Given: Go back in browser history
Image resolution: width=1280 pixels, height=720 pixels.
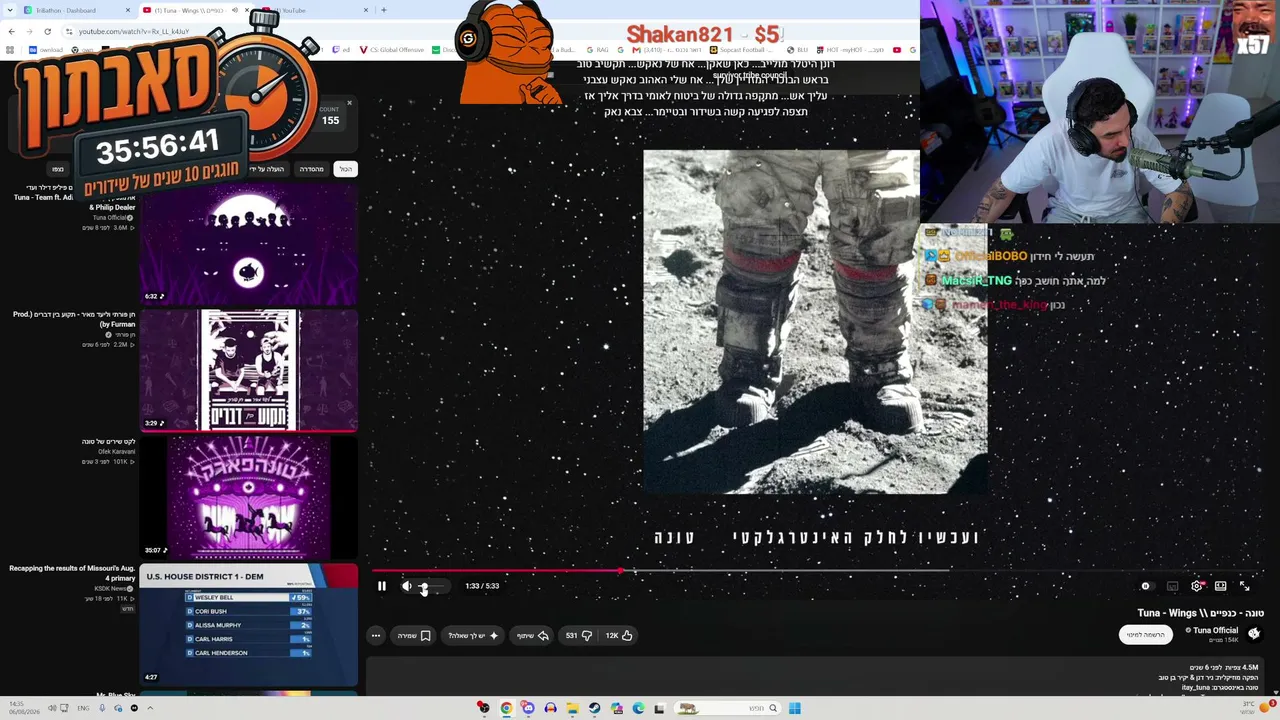Looking at the screenshot, I should [11, 31].
